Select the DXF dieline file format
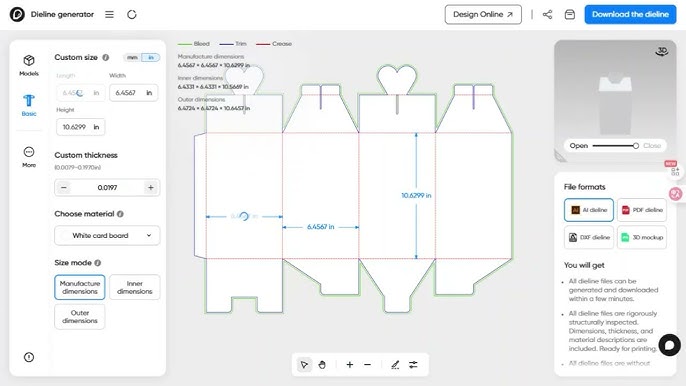 589,237
